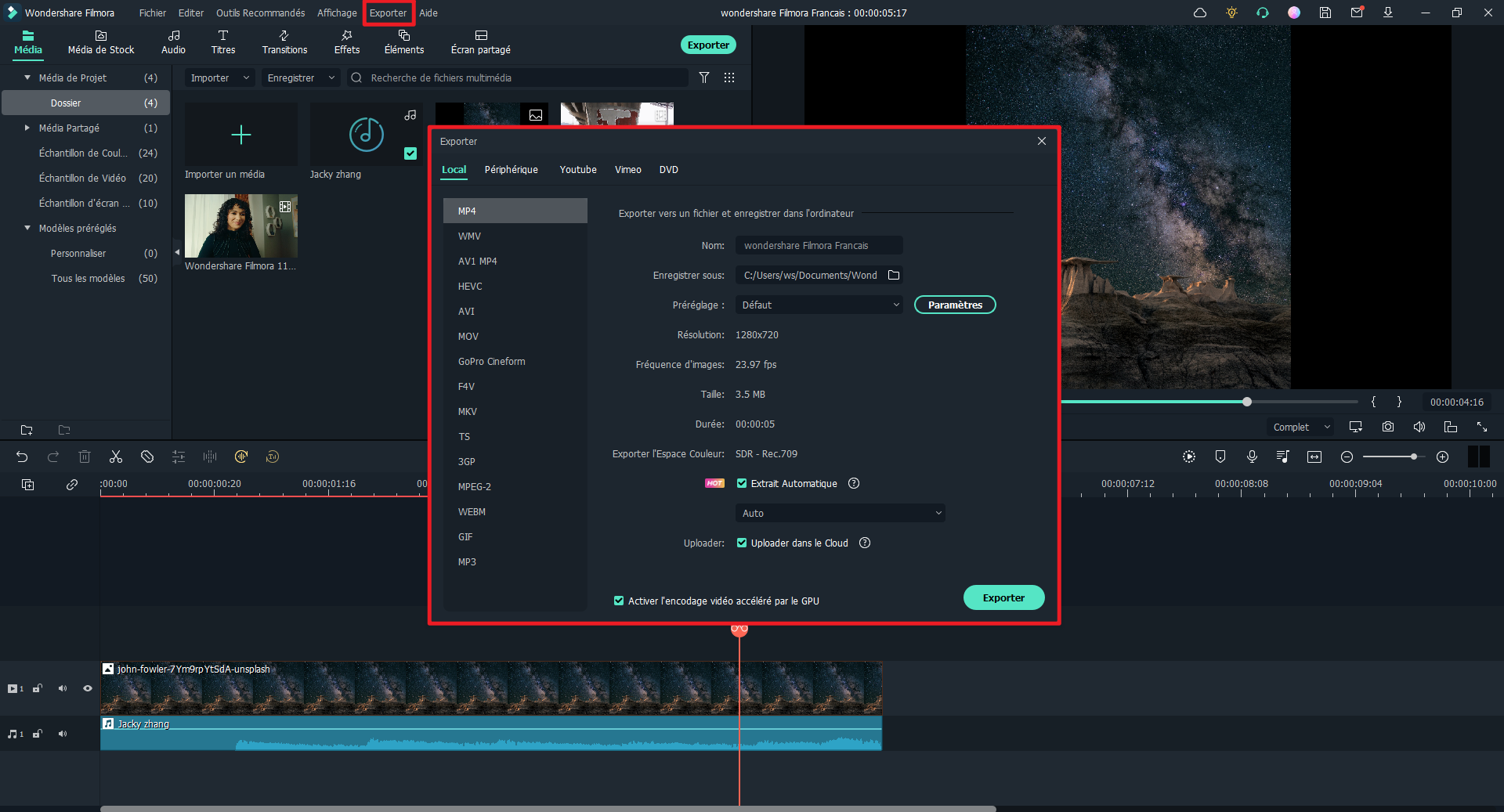Open the Complet preview quality dropdown
Screen dimensions: 1504x812
pos(1301,427)
